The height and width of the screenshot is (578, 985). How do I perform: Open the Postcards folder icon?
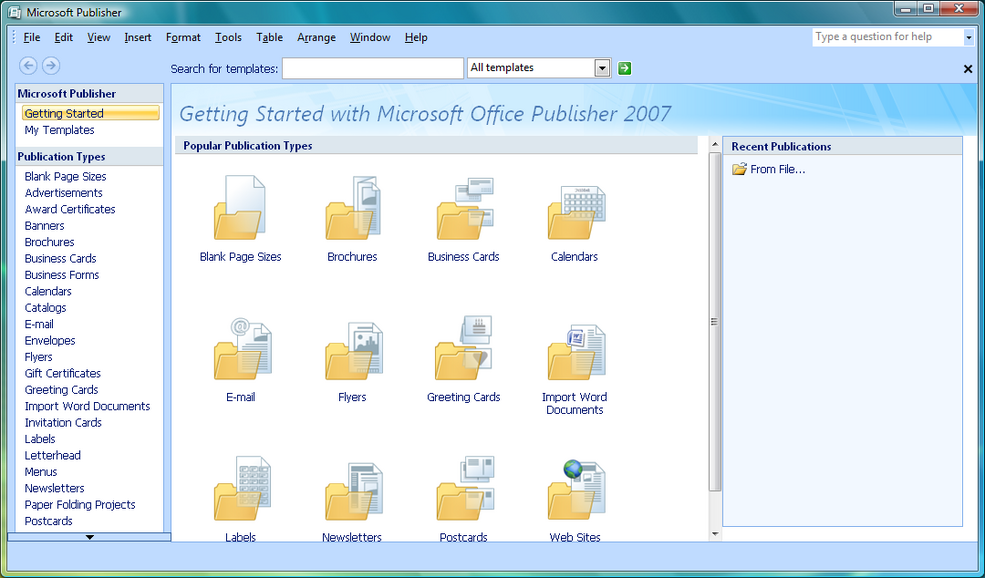point(465,488)
